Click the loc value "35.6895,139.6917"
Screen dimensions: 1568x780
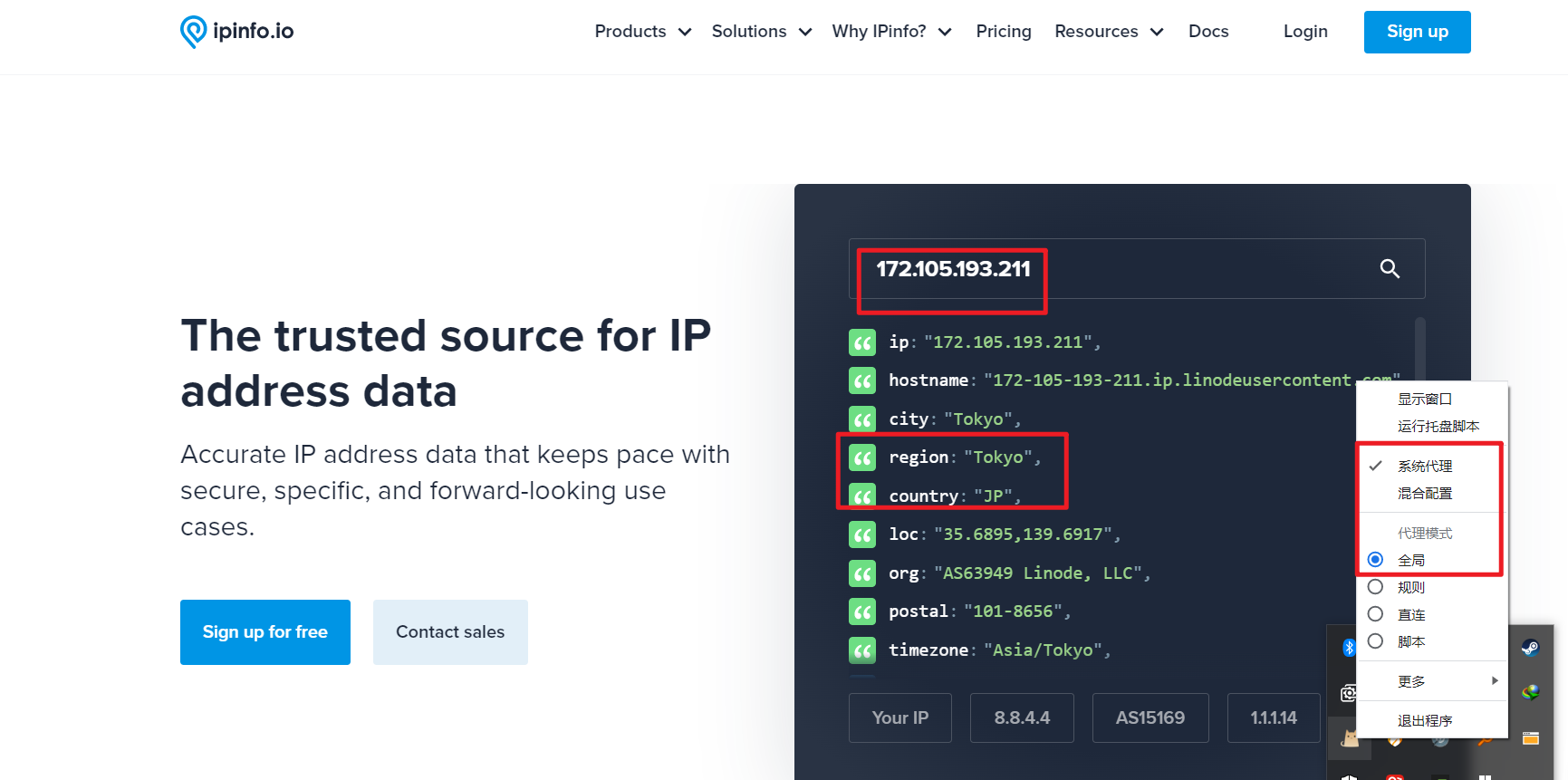click(1024, 534)
